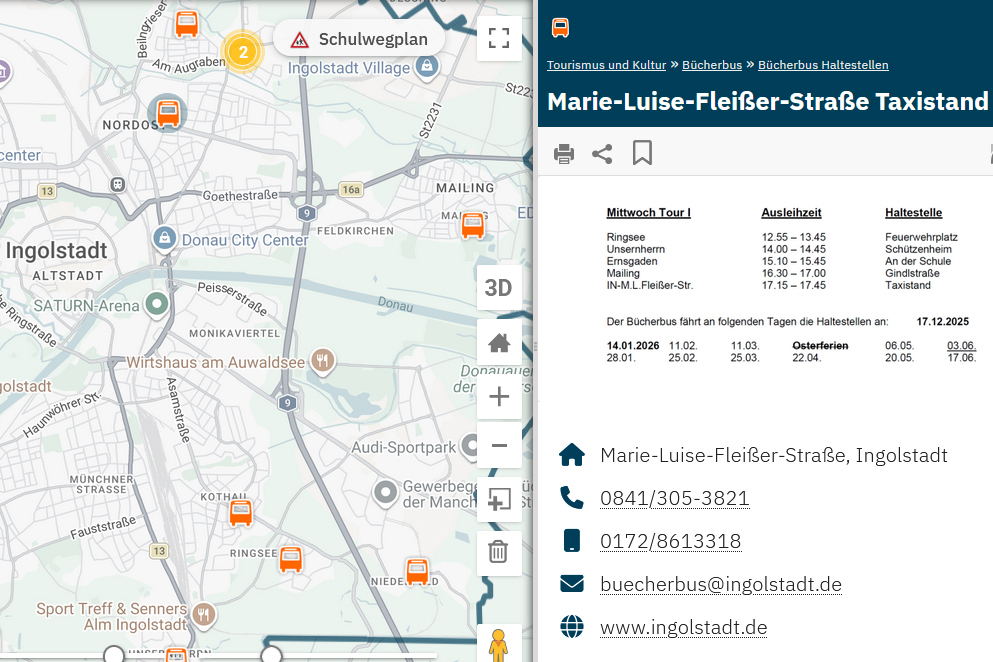
Task: Click the Ingolstadt Village shopping pin
Action: [427, 67]
